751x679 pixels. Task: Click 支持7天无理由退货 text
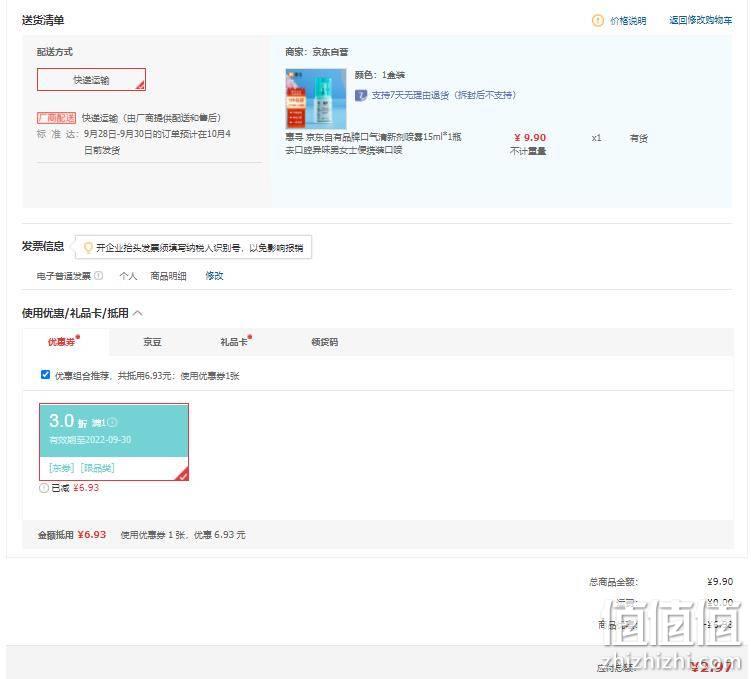point(444,95)
